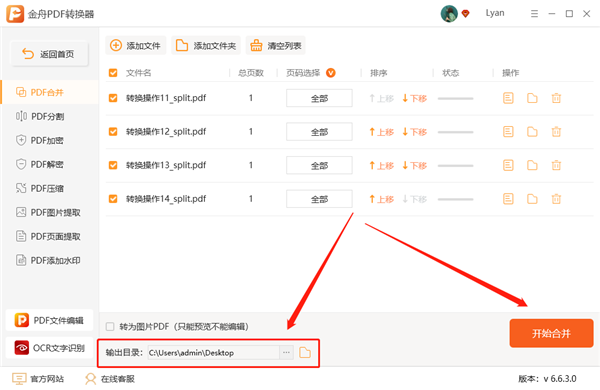Viewport: 600px width, 390px height.
Task: Open the hamburger menu in title bar
Action: tap(535, 14)
